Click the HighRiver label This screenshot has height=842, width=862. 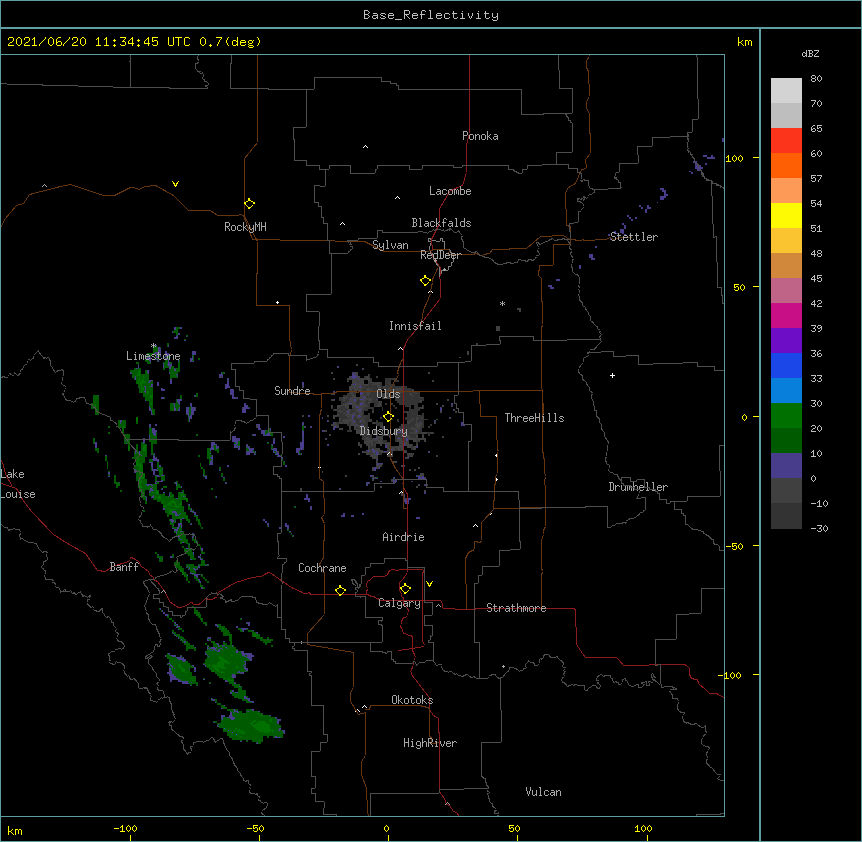point(430,743)
